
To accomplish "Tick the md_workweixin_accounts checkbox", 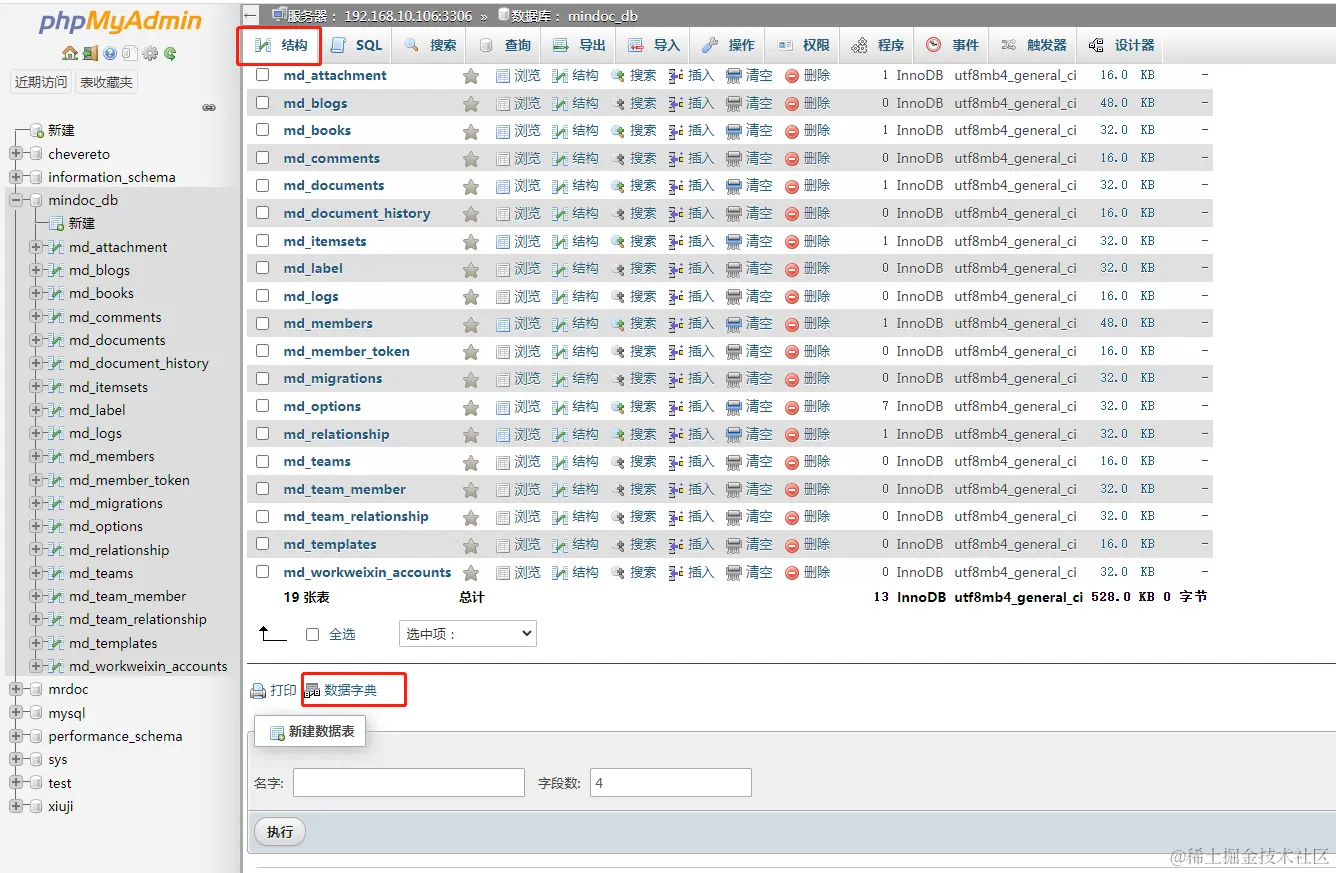I will pyautogui.click(x=263, y=572).
